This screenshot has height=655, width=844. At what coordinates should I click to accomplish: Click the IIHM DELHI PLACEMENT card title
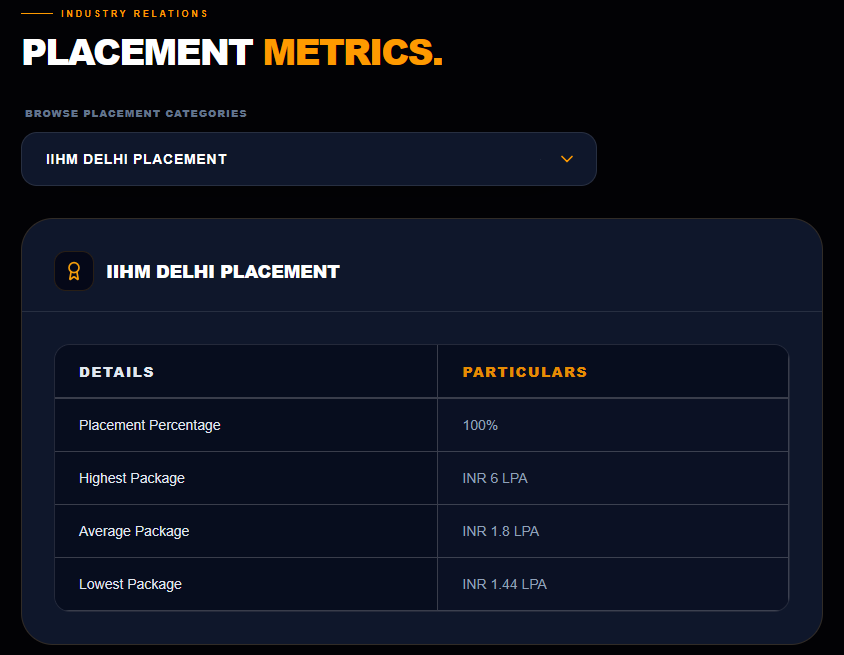point(223,272)
